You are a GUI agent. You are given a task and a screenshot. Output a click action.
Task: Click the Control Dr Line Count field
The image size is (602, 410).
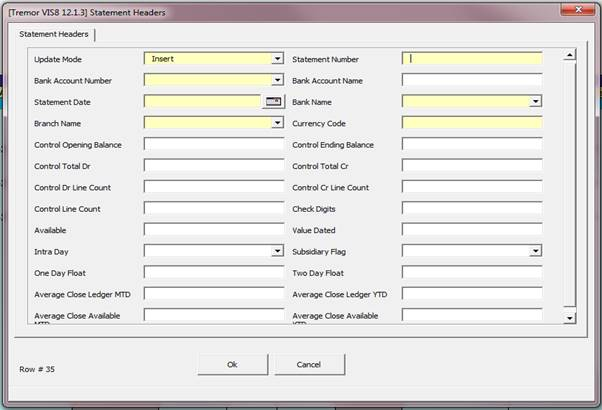pyautogui.click(x=214, y=187)
